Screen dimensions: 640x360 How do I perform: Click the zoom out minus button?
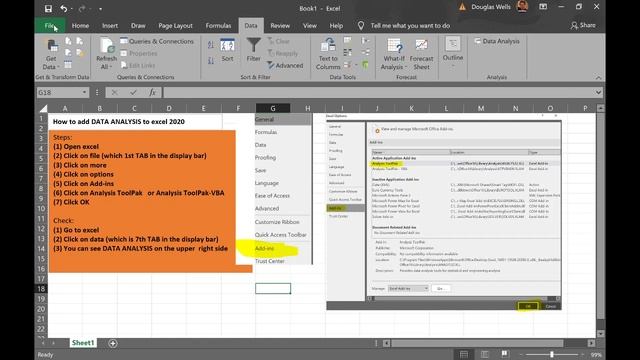tap(521, 355)
